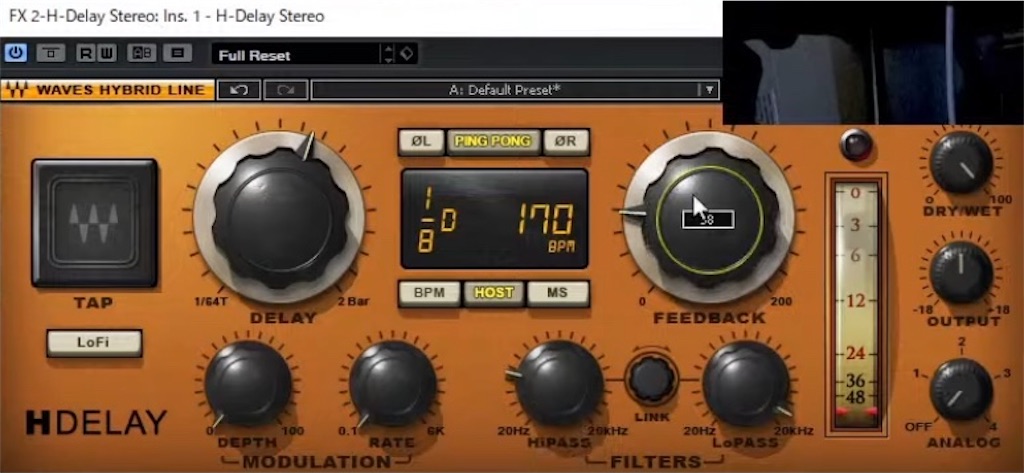Click the H DELAY logo text

pyautogui.click(x=96, y=423)
